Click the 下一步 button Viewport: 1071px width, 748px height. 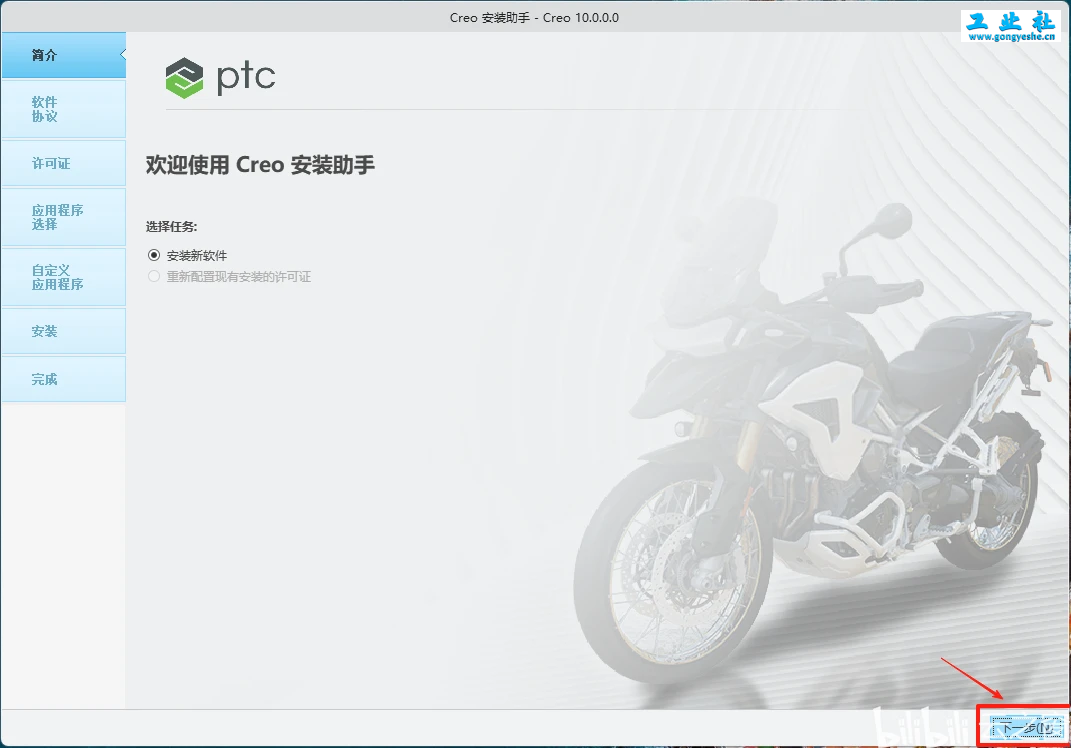point(1027,728)
